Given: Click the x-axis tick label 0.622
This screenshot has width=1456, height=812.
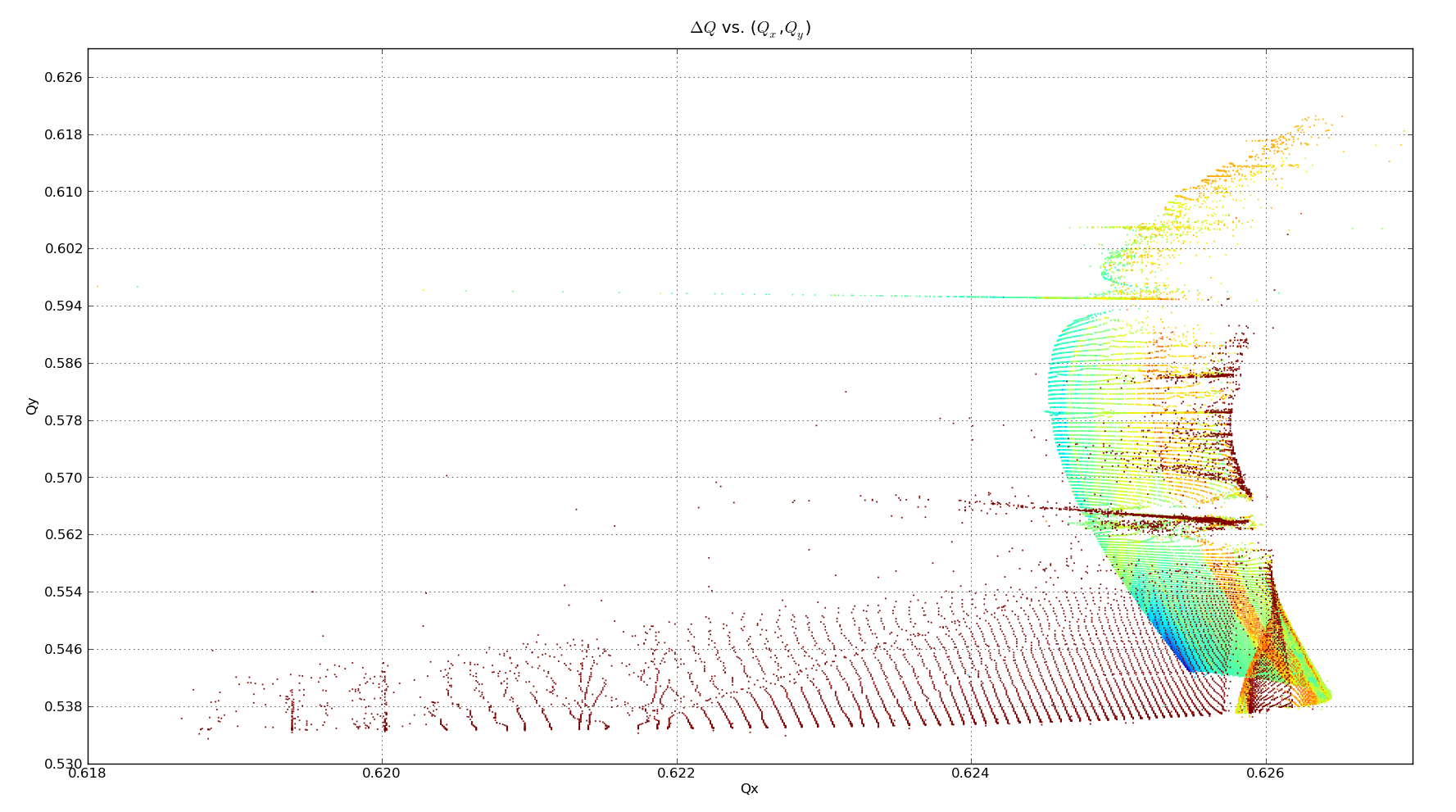Looking at the screenshot, I should (677, 773).
